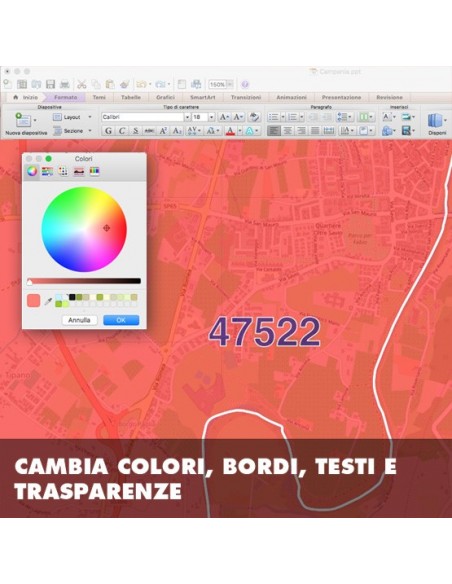The height and width of the screenshot is (584, 452).
Task: Open character spacing AV dropdown
Action: coord(194,131)
